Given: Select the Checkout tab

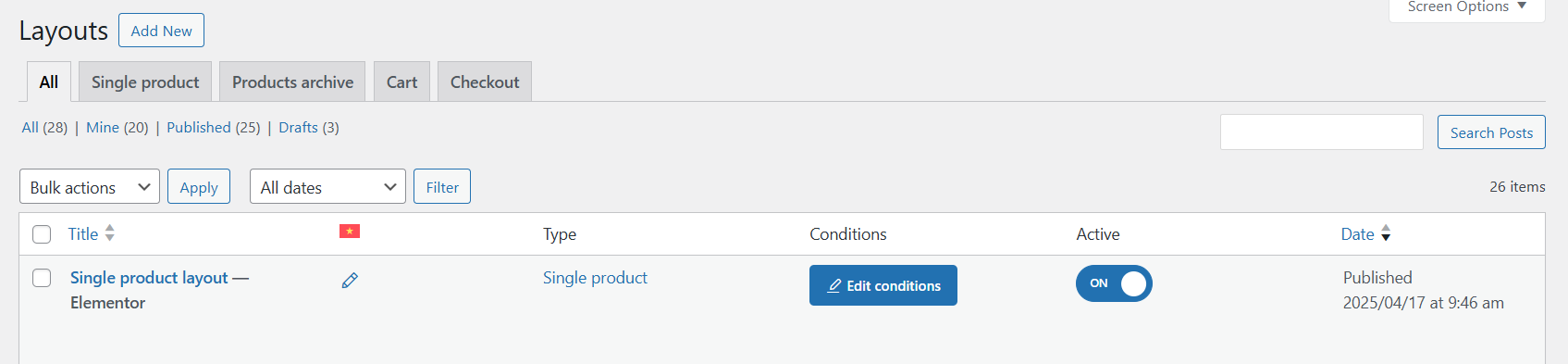Looking at the screenshot, I should (485, 82).
